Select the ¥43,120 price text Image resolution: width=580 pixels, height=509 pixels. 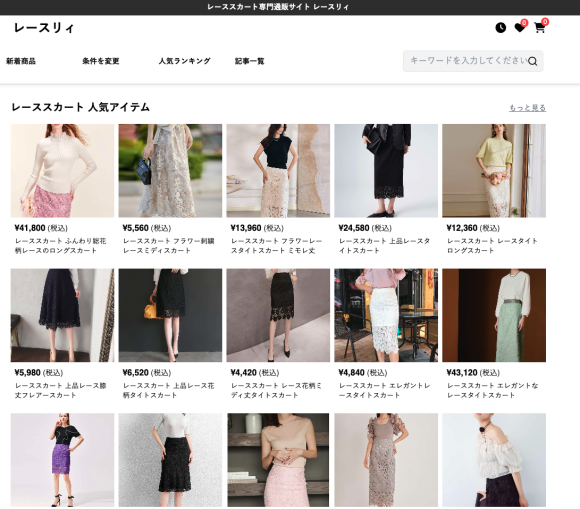(x=462, y=373)
